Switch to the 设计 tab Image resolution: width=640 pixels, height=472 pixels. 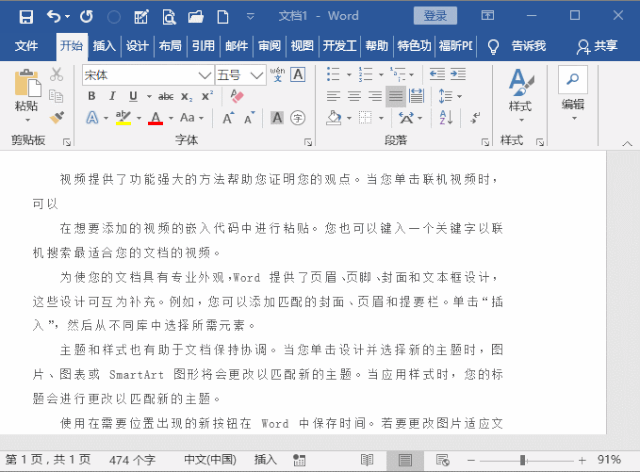pos(137,46)
